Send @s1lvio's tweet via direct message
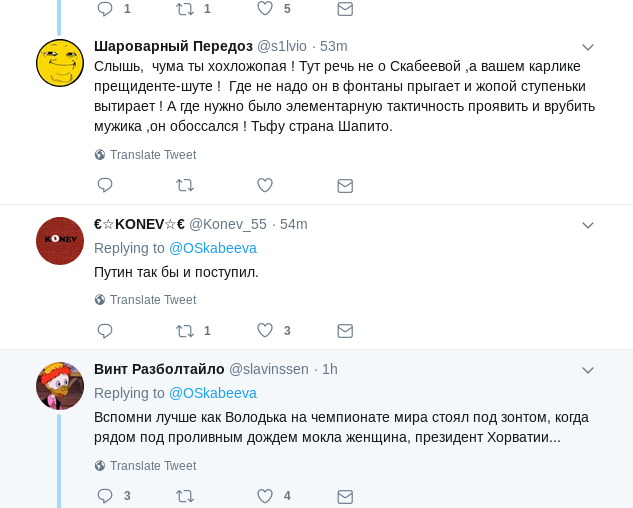This screenshot has width=633, height=508. click(x=345, y=185)
